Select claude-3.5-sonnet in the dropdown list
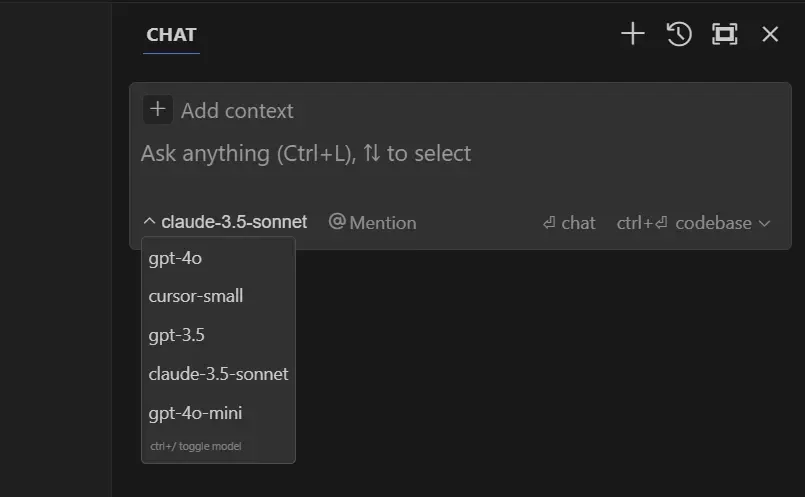Image resolution: width=805 pixels, height=497 pixels. 218,374
